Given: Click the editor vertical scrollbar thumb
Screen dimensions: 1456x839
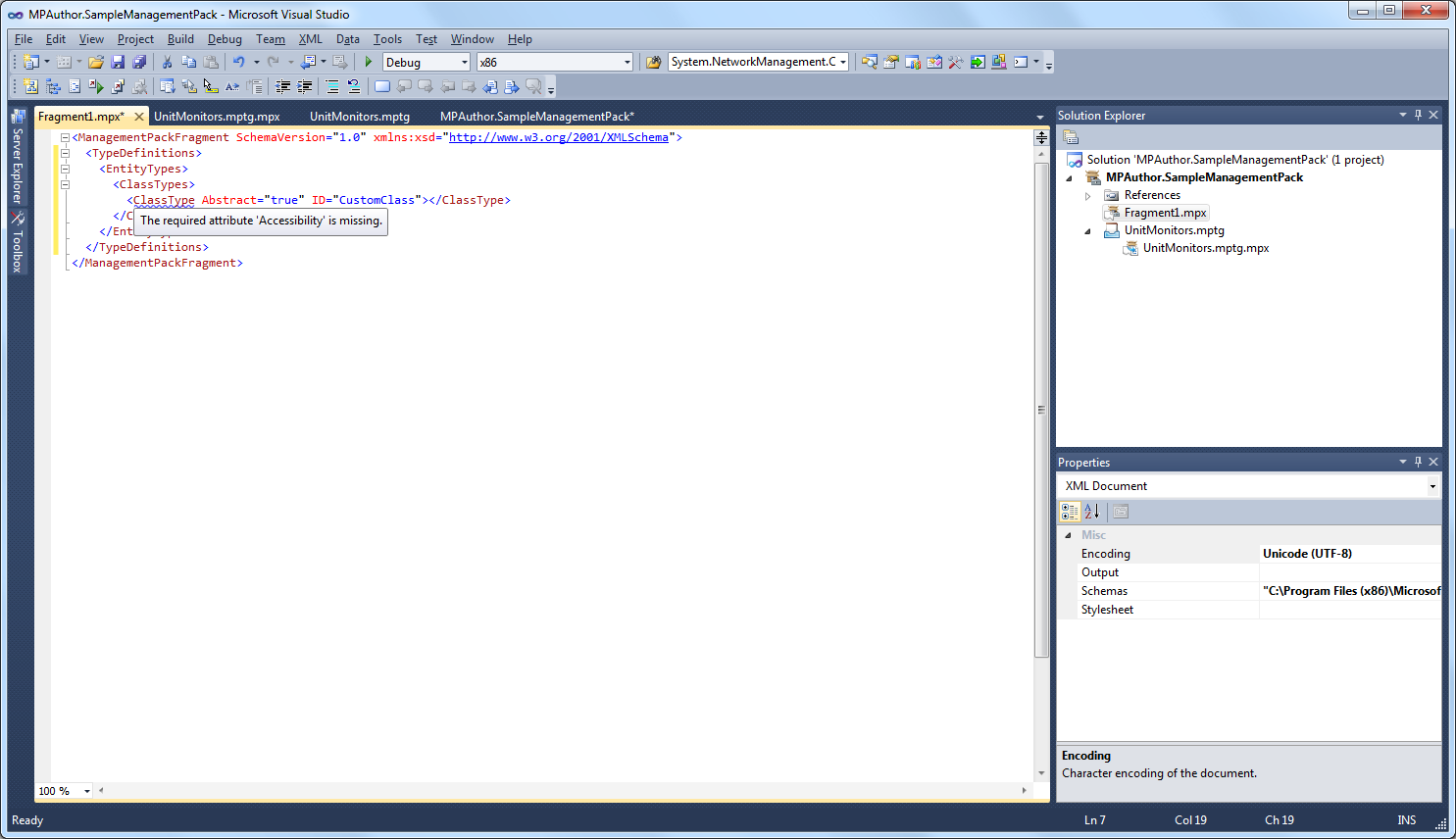Looking at the screenshot, I should point(1041,410).
